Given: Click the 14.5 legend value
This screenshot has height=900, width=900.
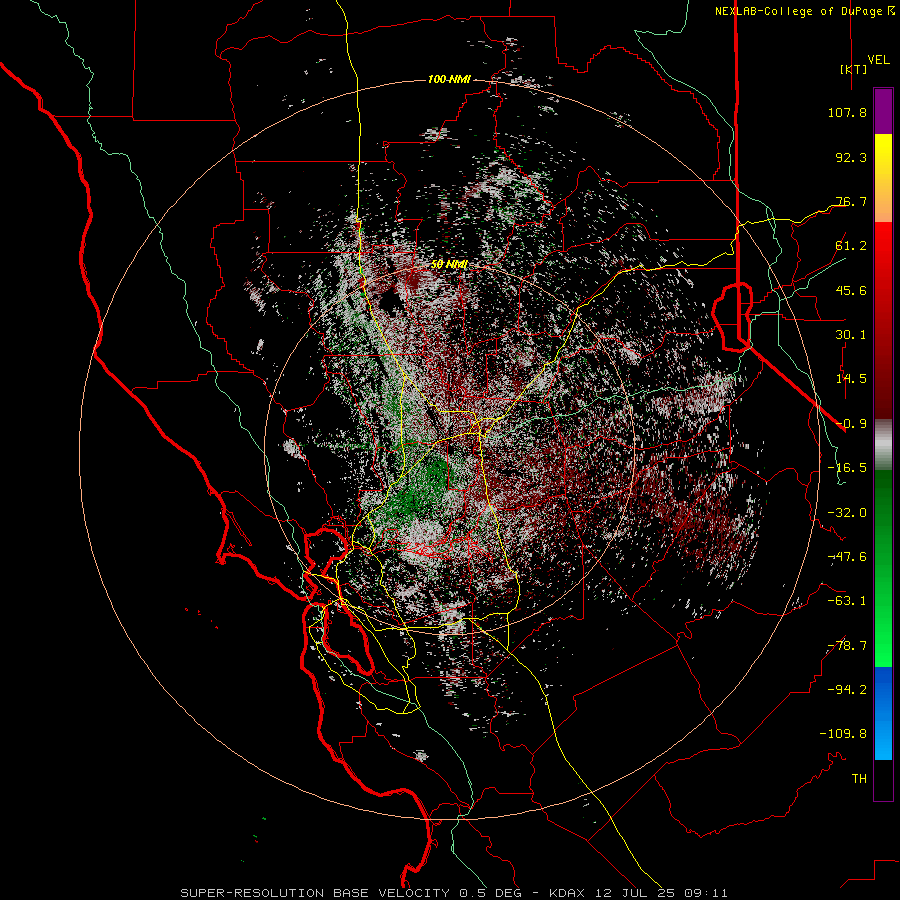Looking at the screenshot, I should click(851, 379).
